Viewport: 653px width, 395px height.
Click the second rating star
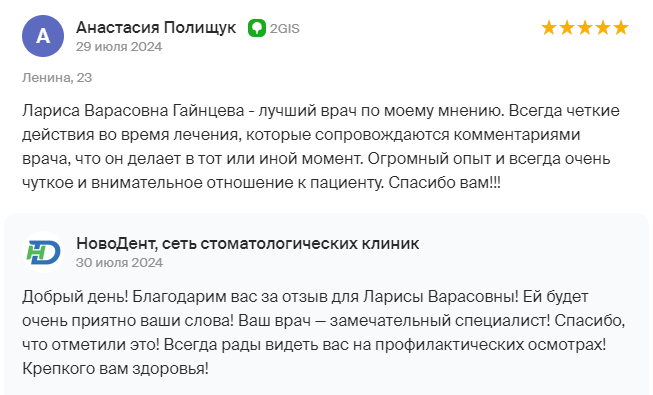tap(567, 28)
